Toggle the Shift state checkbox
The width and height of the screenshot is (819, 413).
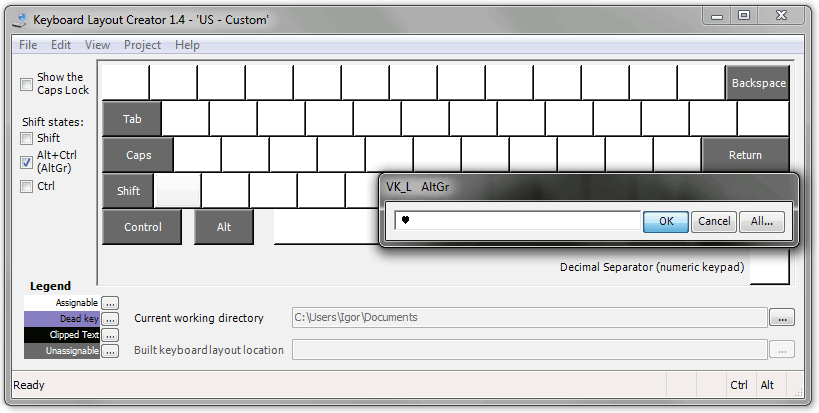pos(26,138)
